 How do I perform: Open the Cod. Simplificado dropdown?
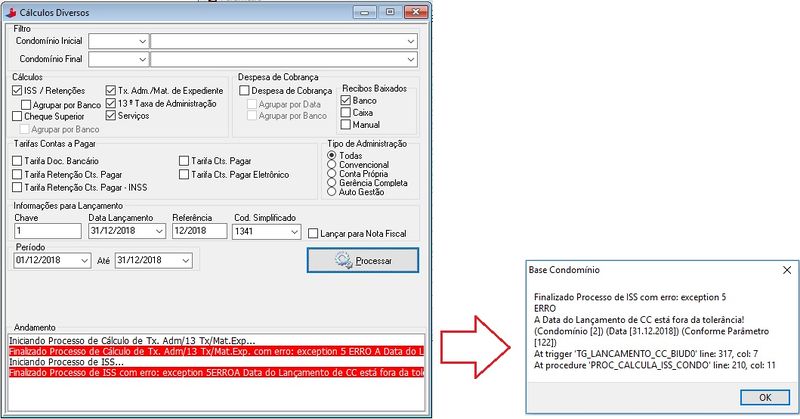point(293,231)
